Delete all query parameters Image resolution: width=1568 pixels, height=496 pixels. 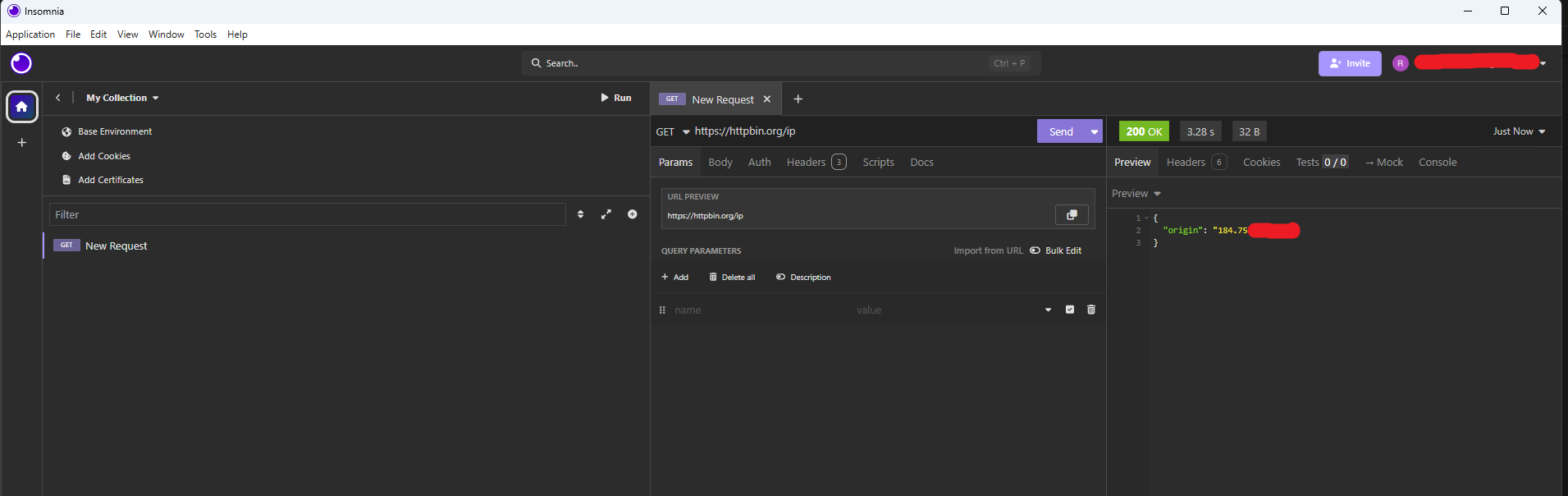pos(732,278)
